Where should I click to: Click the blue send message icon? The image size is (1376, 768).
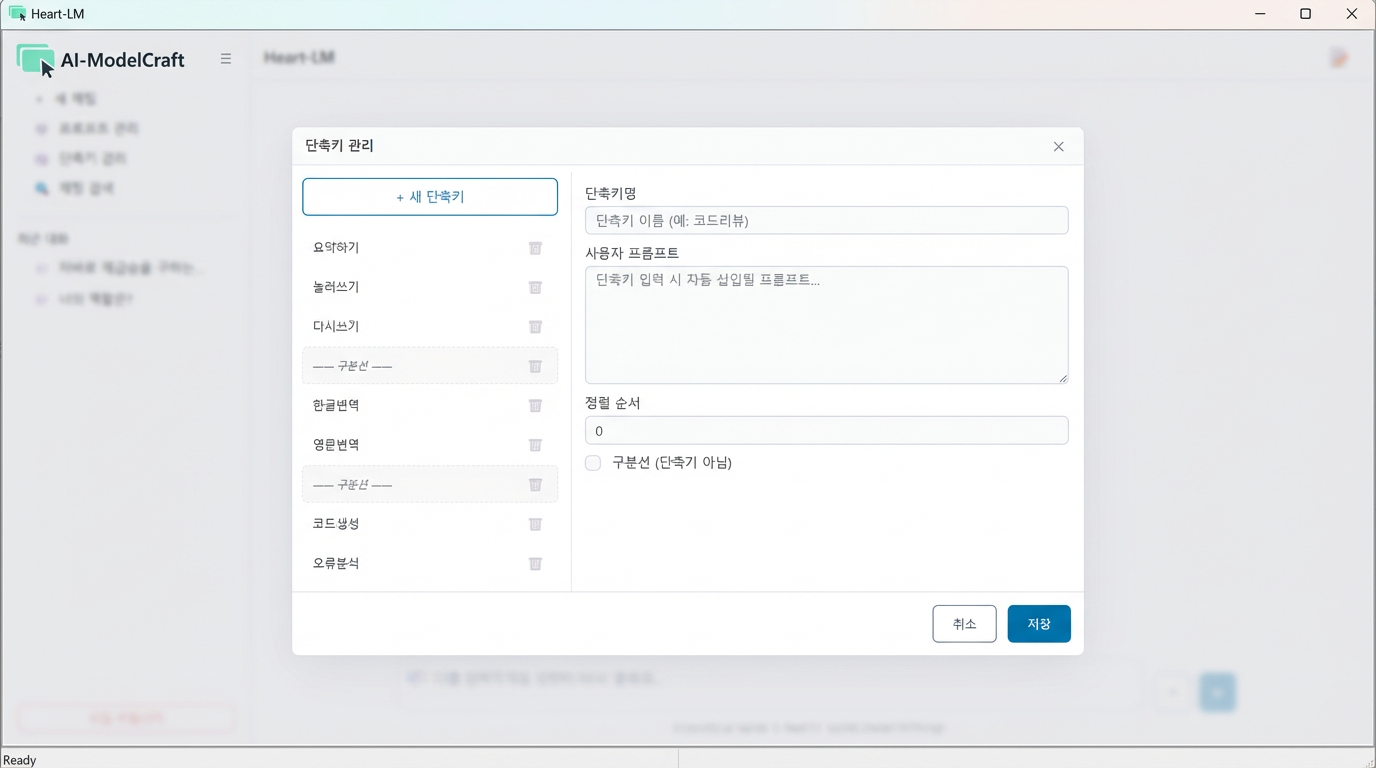(1217, 691)
